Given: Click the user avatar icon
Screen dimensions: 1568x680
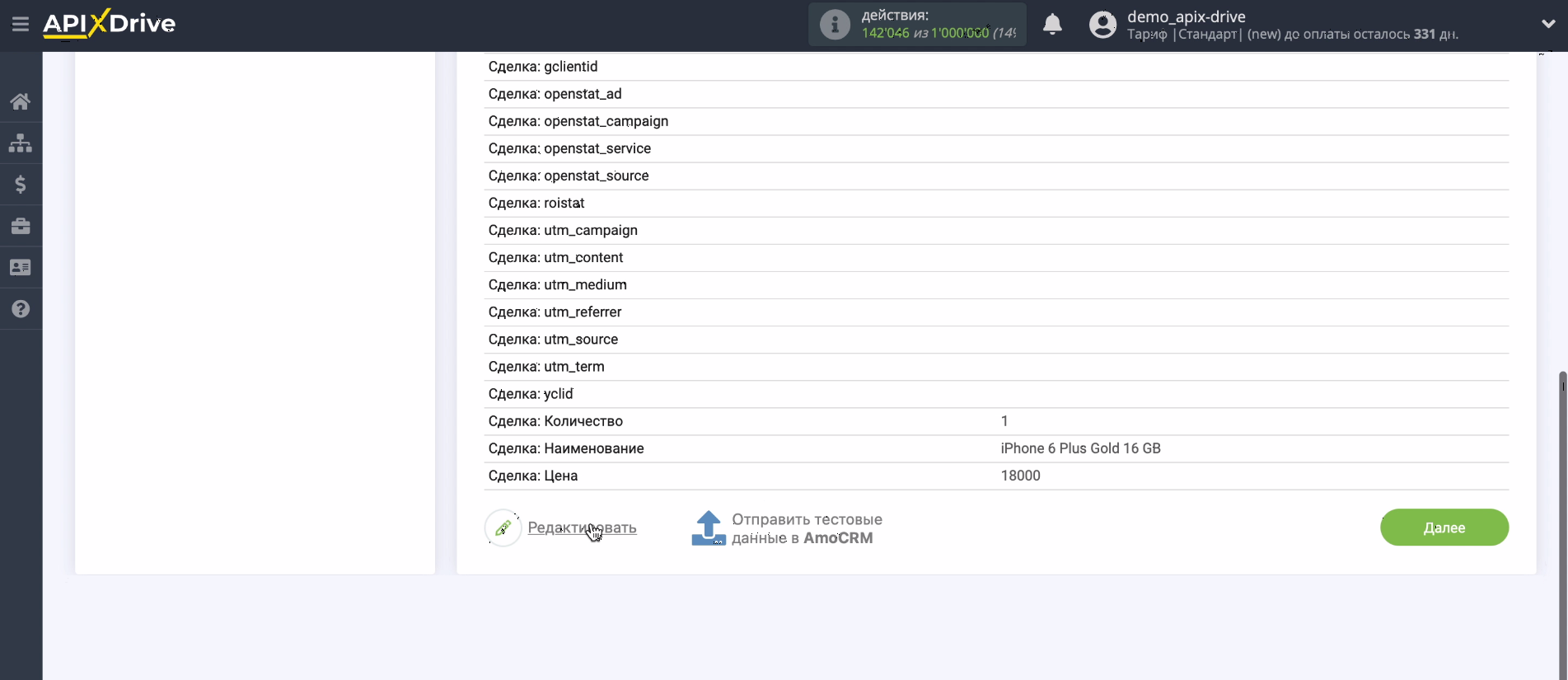Looking at the screenshot, I should tap(1102, 25).
